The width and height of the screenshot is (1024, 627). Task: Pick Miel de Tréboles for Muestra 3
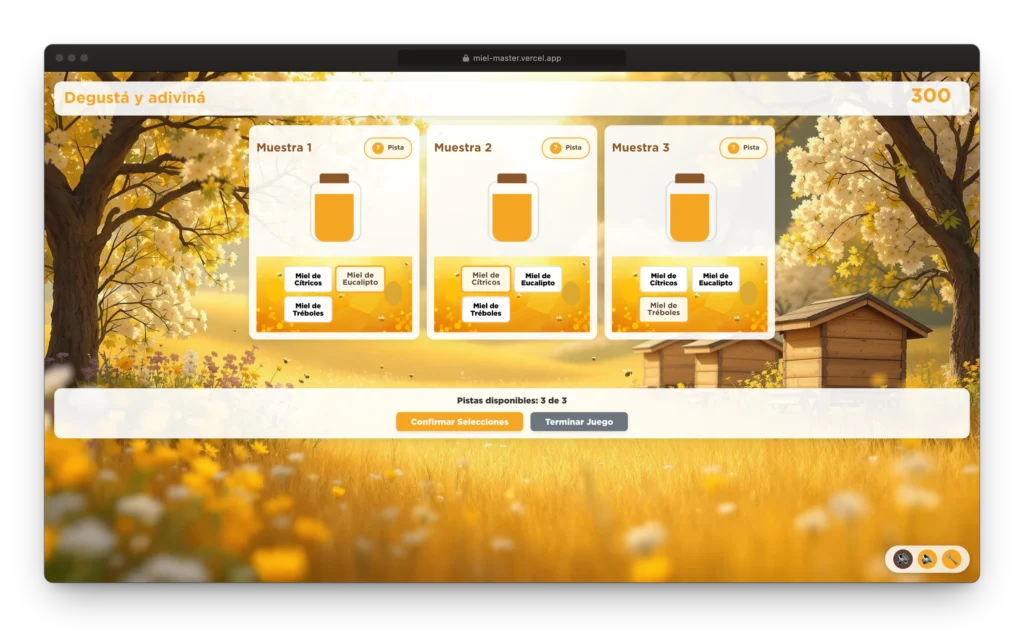[664, 309]
